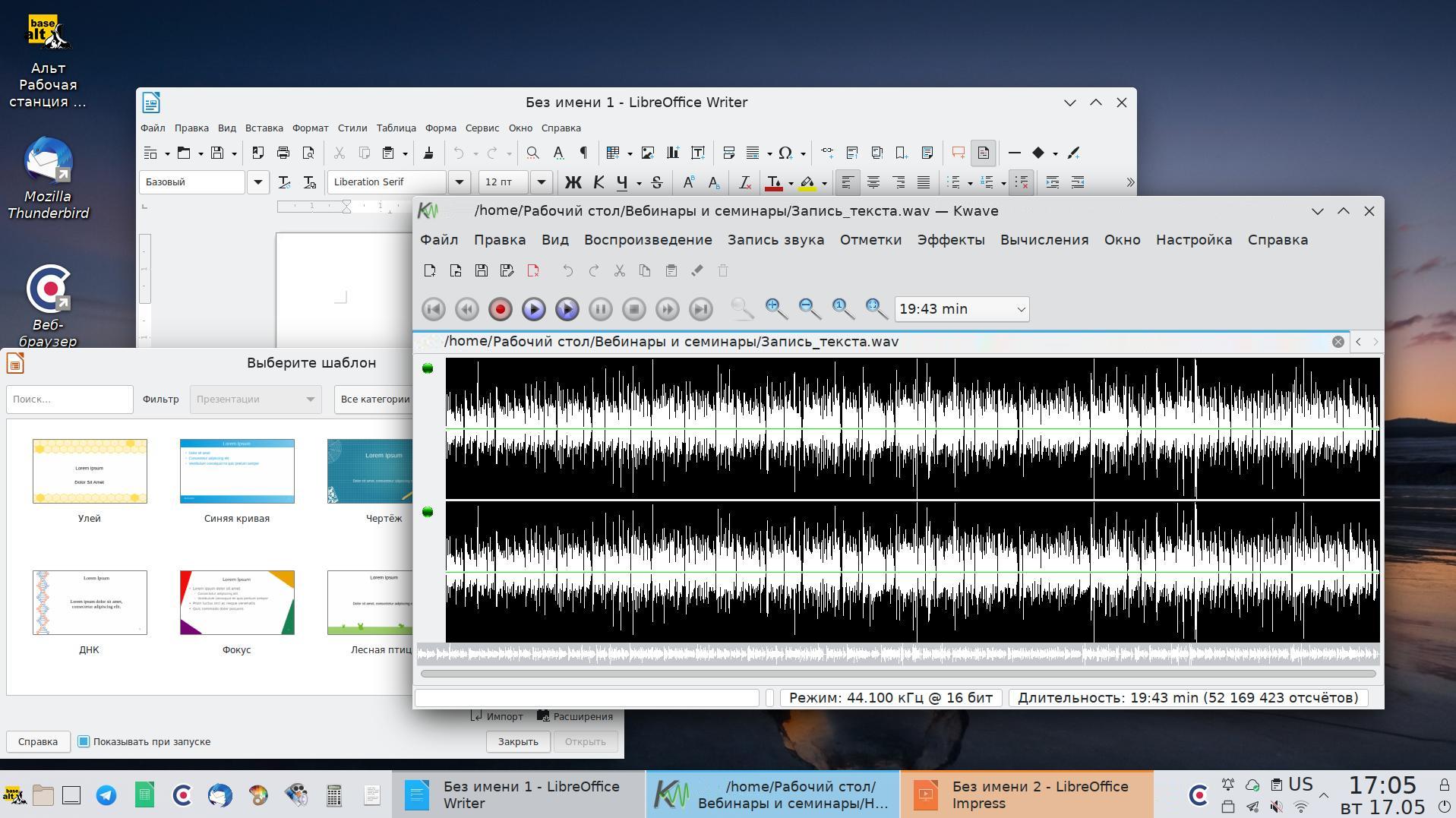The width and height of the screenshot is (1456, 818).
Task: Click Kwave's Save As toolbar icon
Action: click(507, 270)
